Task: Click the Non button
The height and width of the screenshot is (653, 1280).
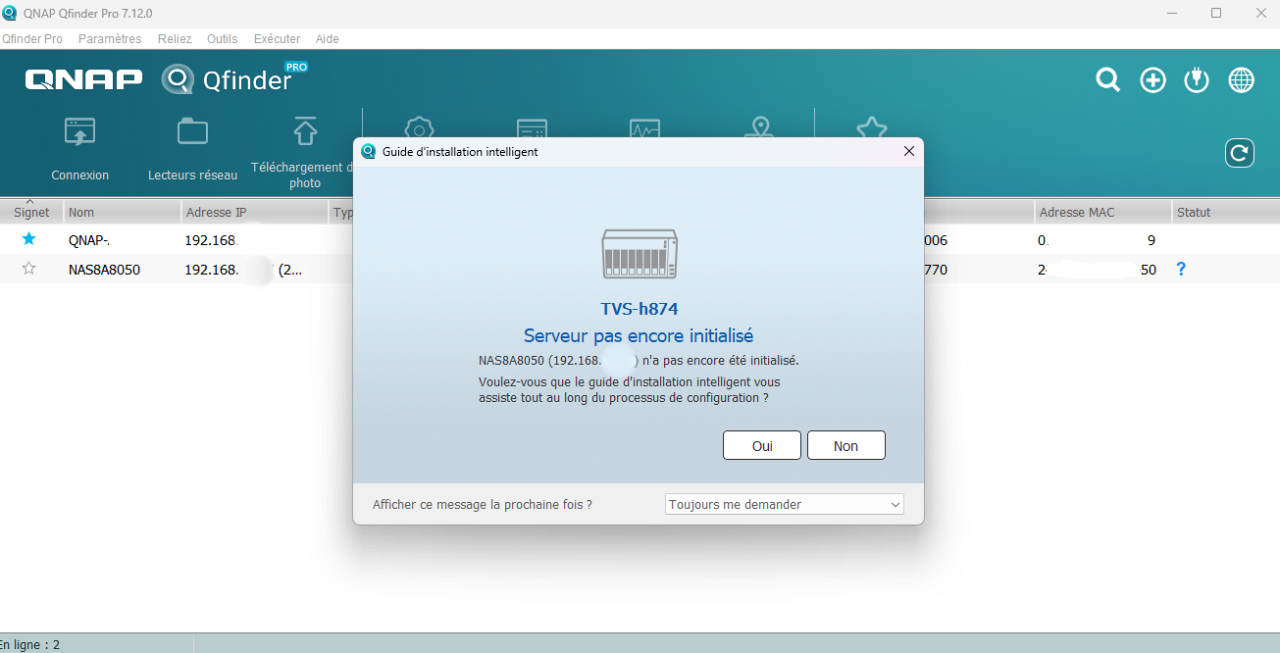Action: (846, 446)
